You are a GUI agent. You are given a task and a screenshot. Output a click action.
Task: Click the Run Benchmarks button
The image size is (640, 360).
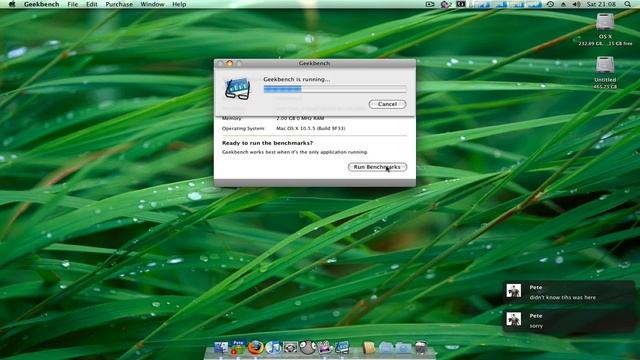coord(377,167)
